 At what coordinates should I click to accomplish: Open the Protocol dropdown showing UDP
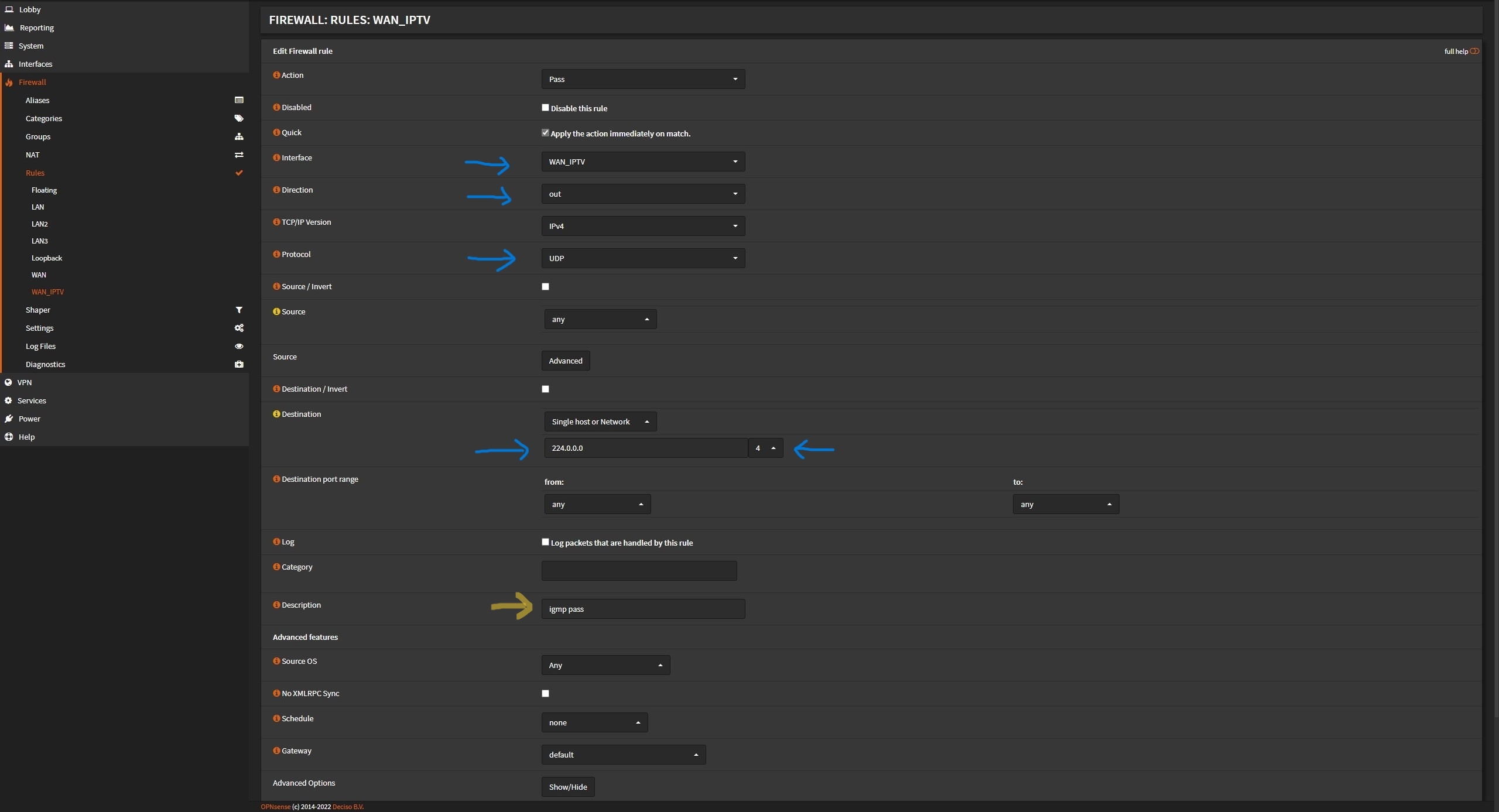click(642, 258)
